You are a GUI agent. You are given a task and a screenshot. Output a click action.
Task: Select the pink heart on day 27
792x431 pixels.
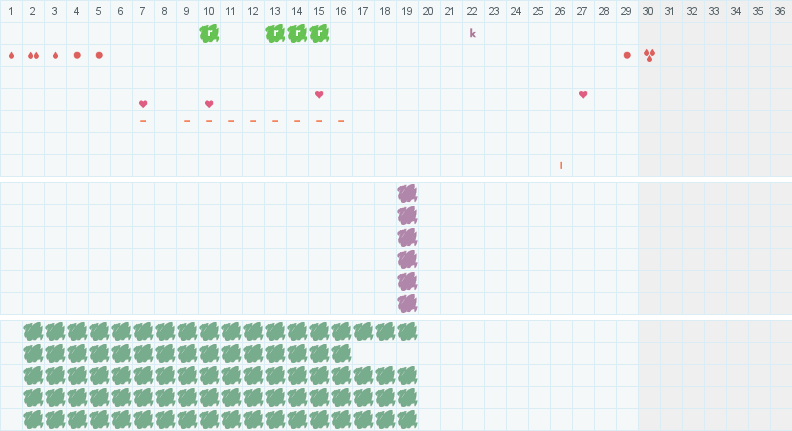tap(583, 95)
